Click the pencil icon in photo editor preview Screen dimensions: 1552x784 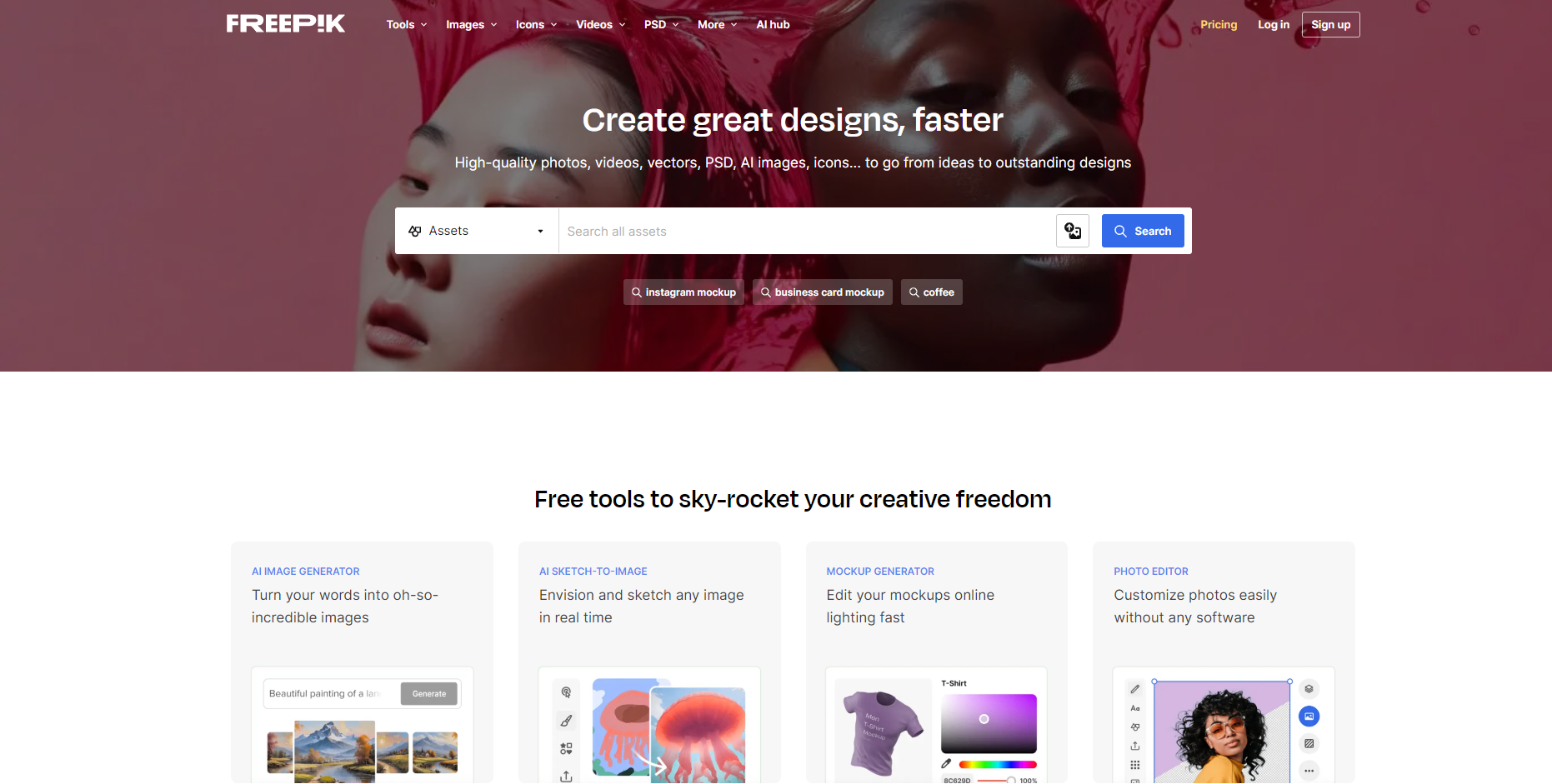[1135, 689]
